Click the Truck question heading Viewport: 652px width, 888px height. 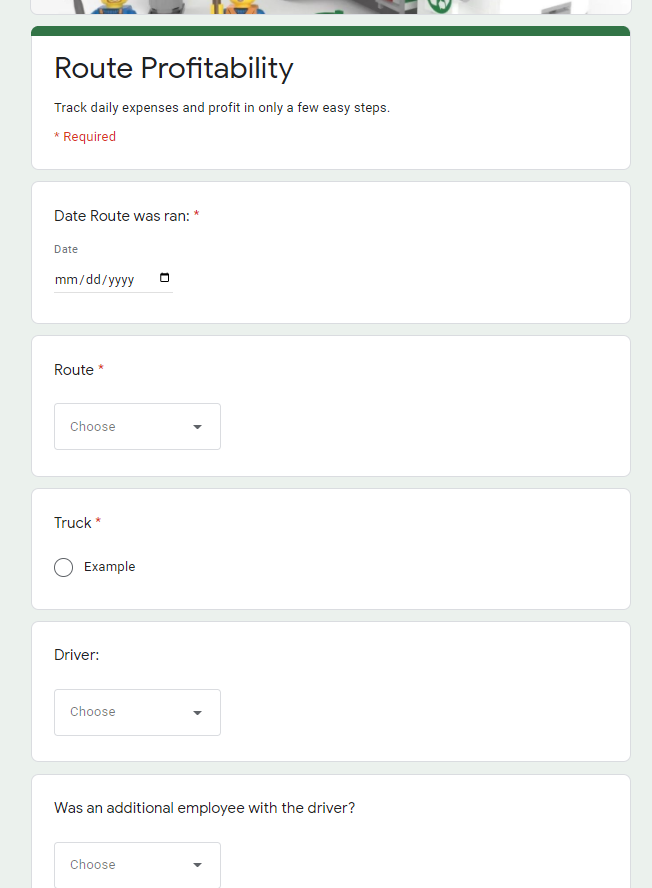tap(71, 522)
